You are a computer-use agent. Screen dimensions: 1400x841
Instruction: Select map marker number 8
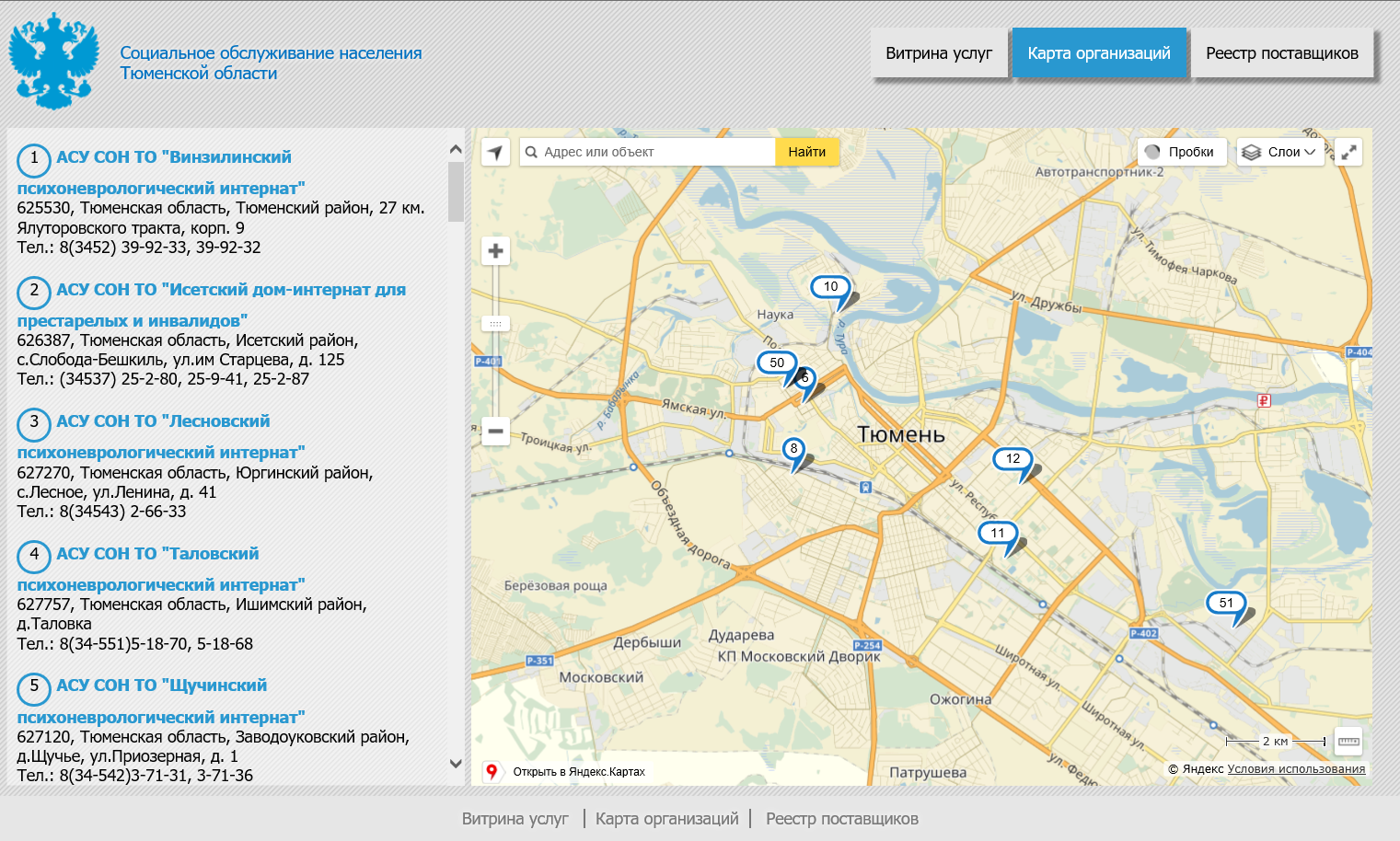click(793, 449)
